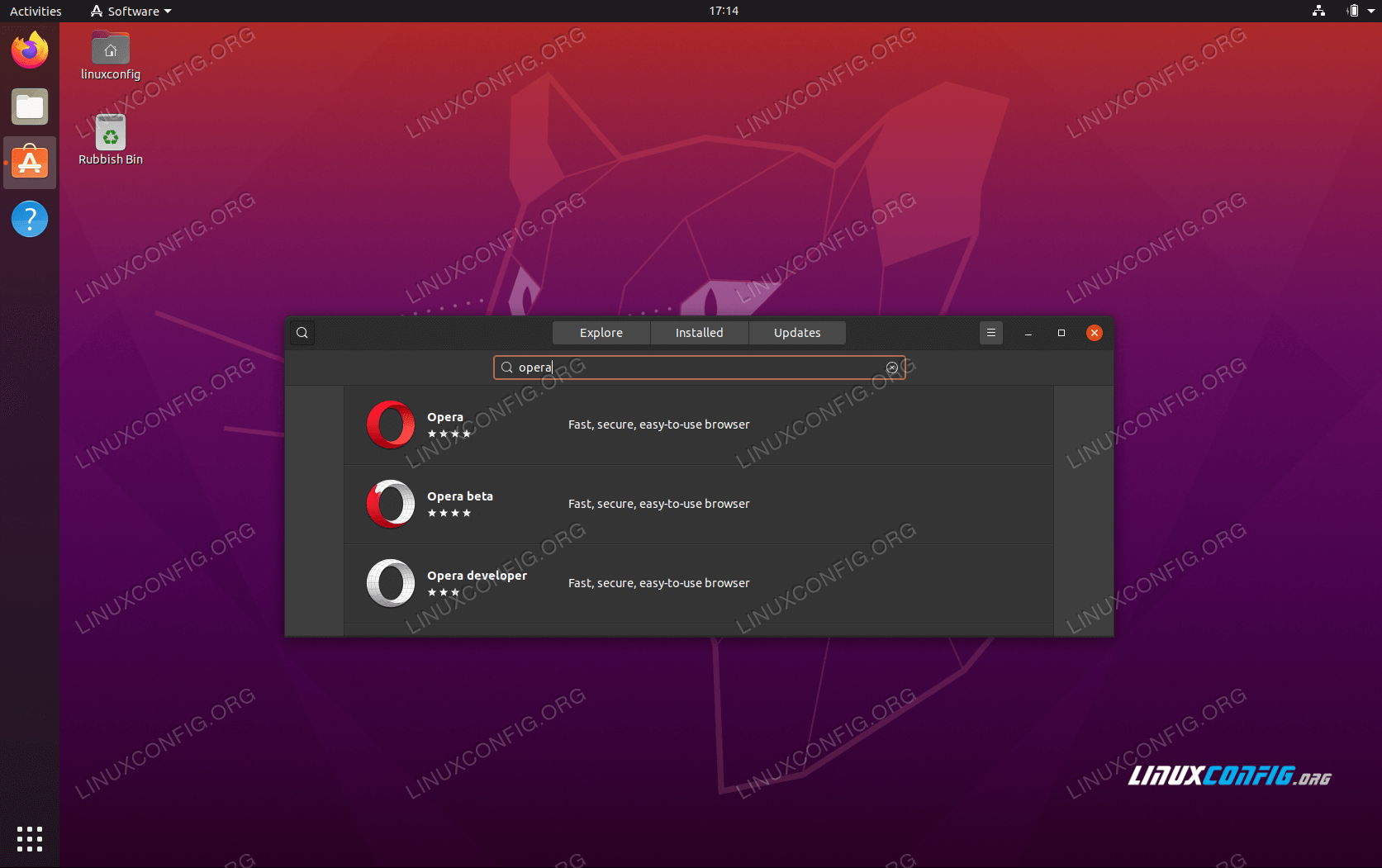Launch Firefox from the dock
Image resolution: width=1382 pixels, height=868 pixels.
pyautogui.click(x=30, y=50)
